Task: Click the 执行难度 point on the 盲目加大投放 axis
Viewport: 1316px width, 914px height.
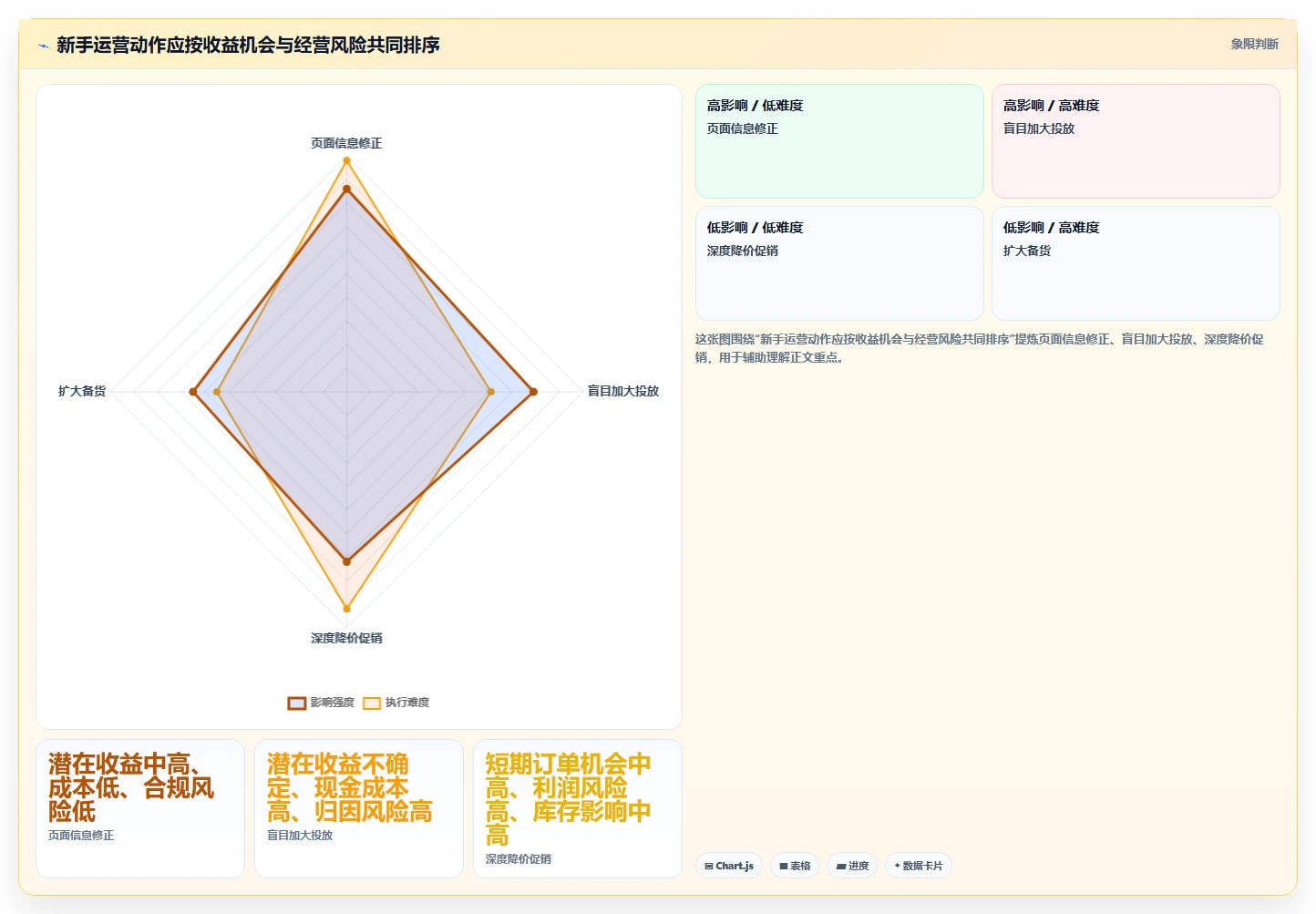Action: [x=491, y=392]
